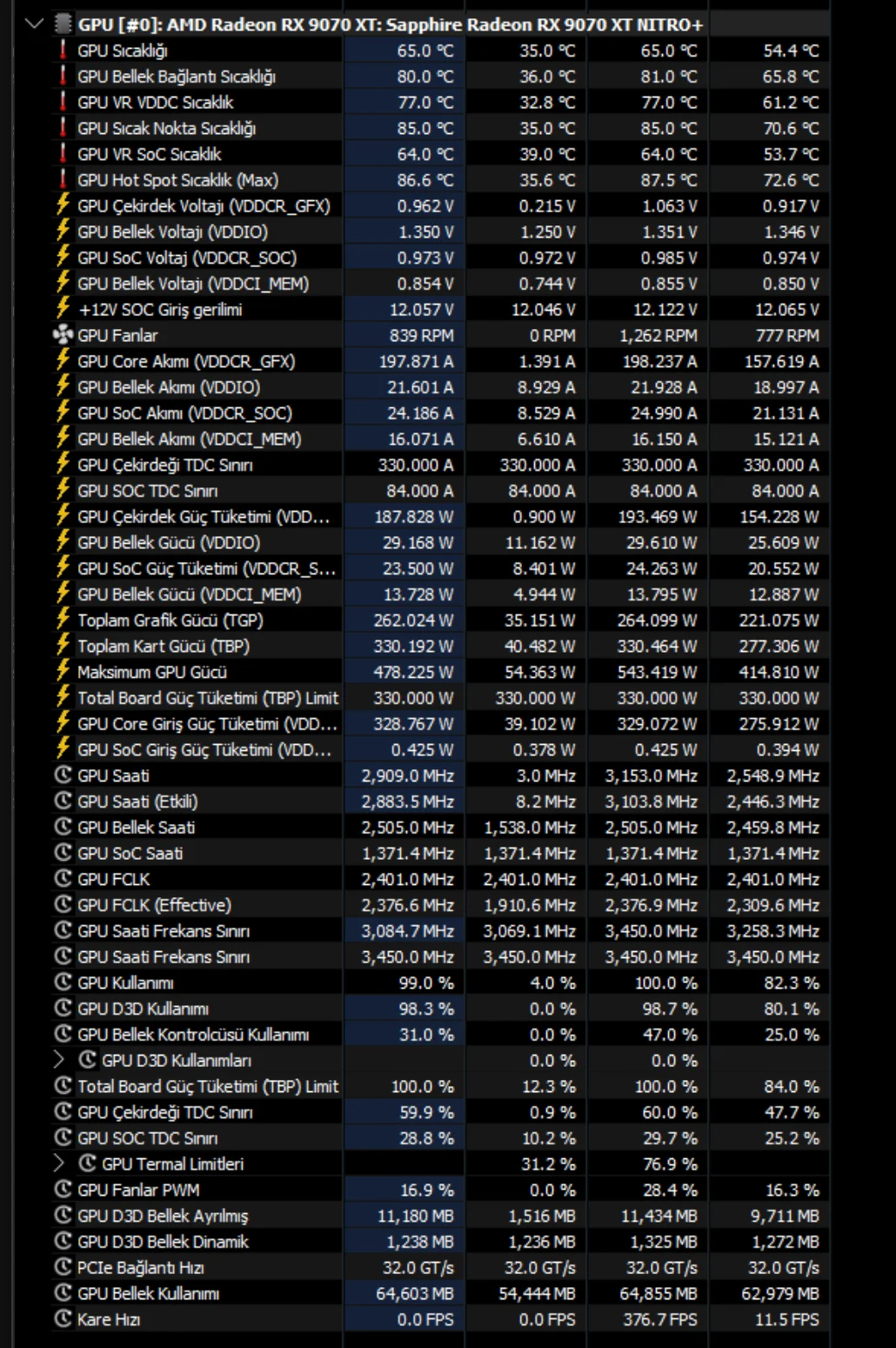Click the 2,909.0 MHz GPU Saati value

tap(408, 775)
